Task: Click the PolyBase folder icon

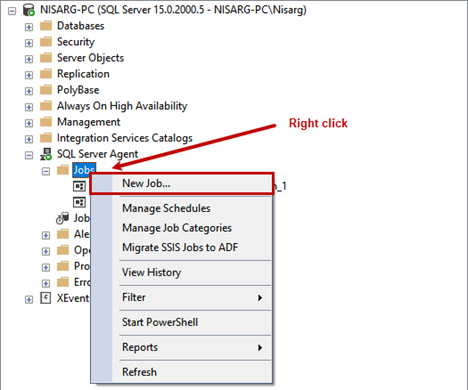Action: click(46, 90)
